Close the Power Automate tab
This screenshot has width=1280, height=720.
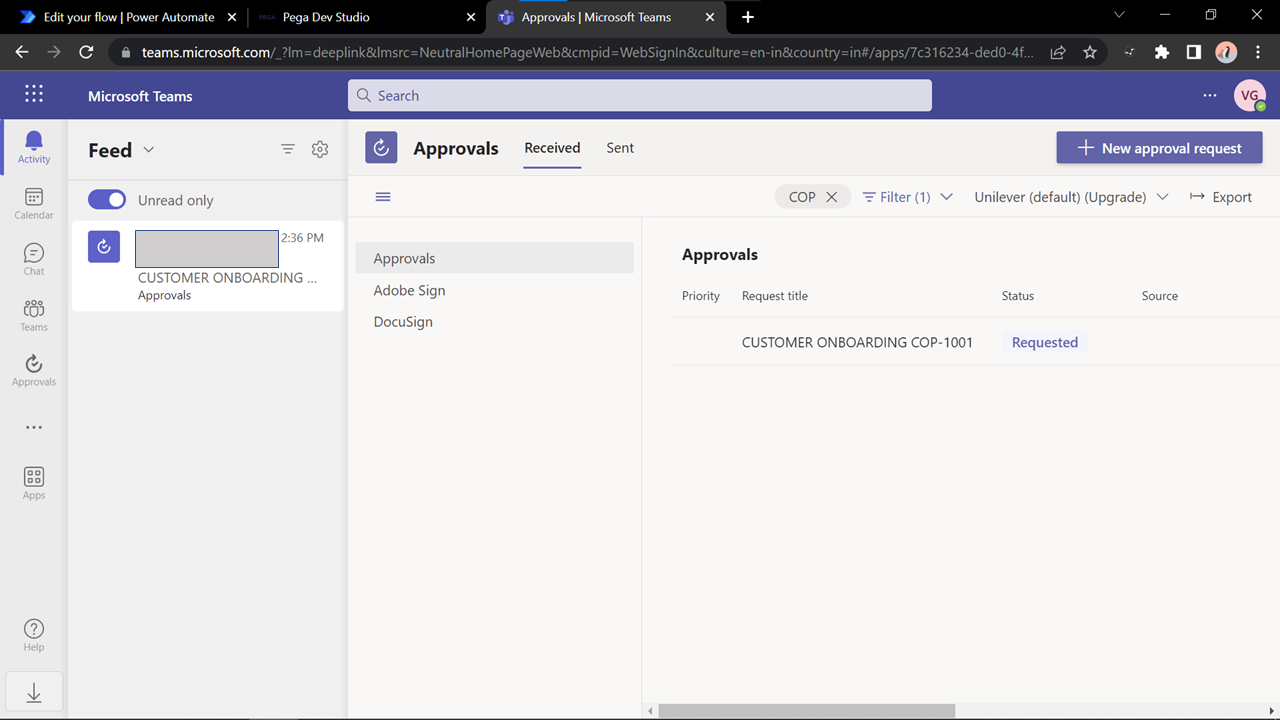pyautogui.click(x=232, y=17)
